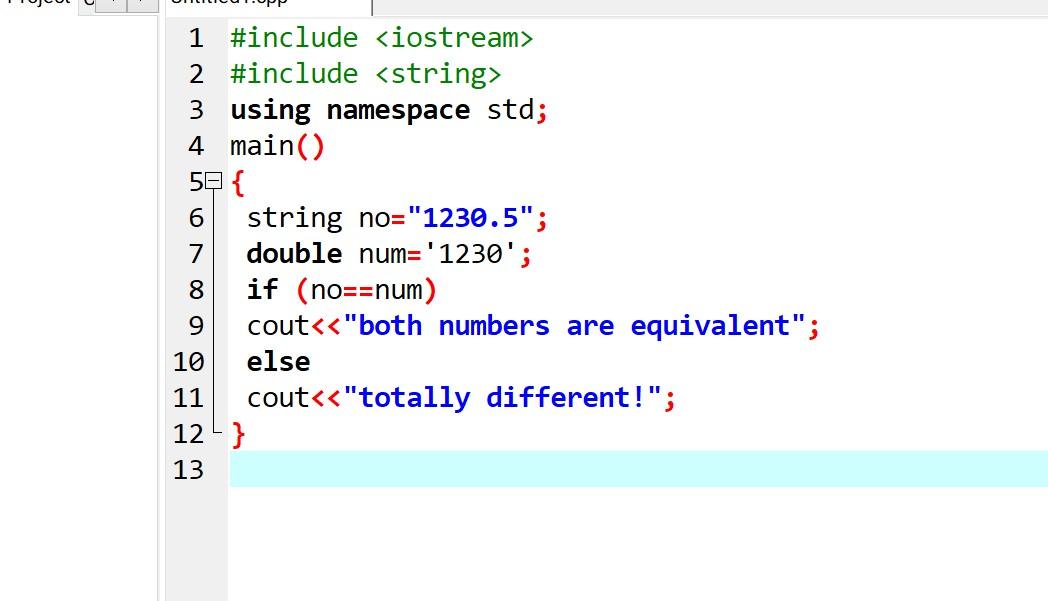Click line number 3 in the gutter
This screenshot has width=1048, height=601.
tap(196, 110)
